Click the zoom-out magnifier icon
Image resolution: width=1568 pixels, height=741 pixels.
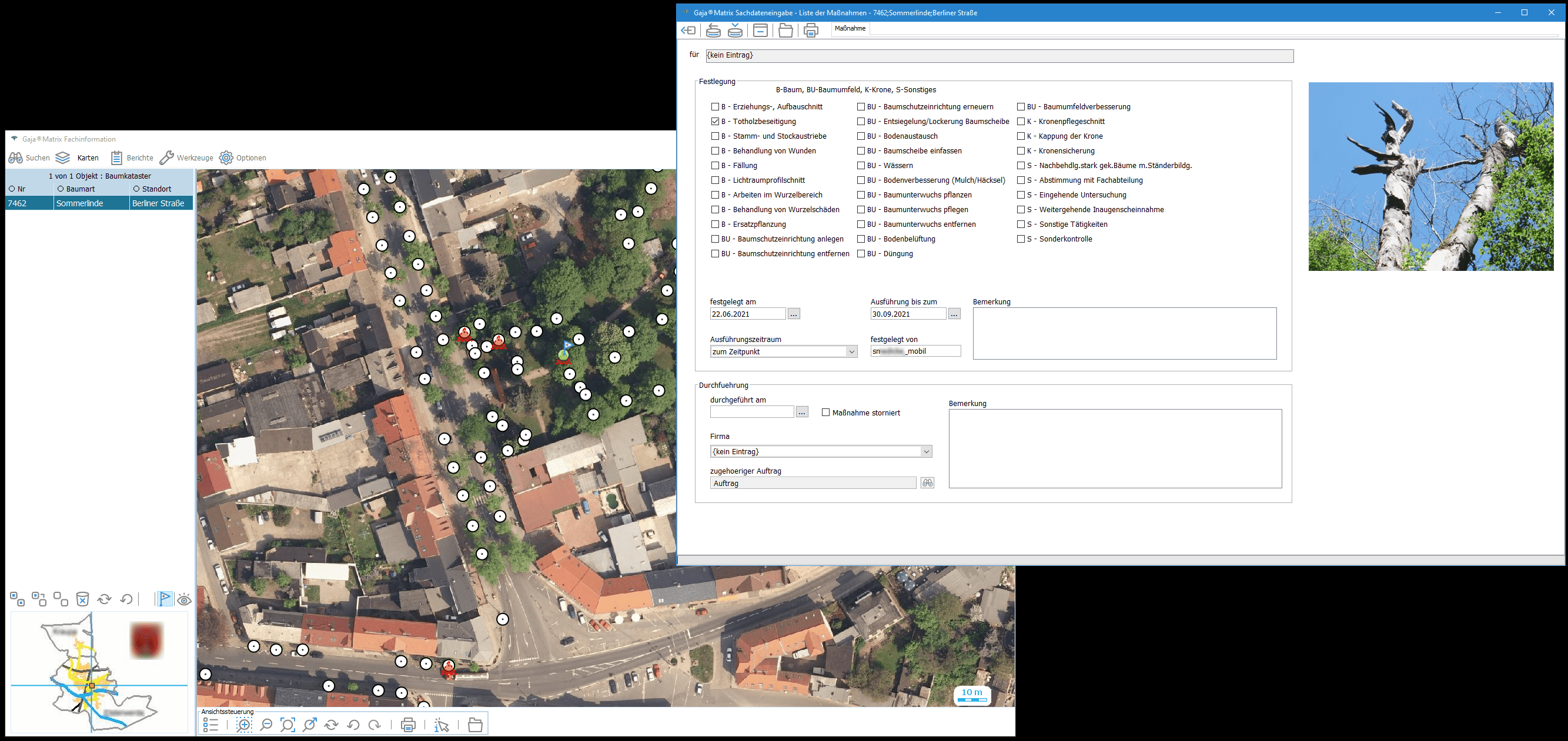[x=266, y=725]
